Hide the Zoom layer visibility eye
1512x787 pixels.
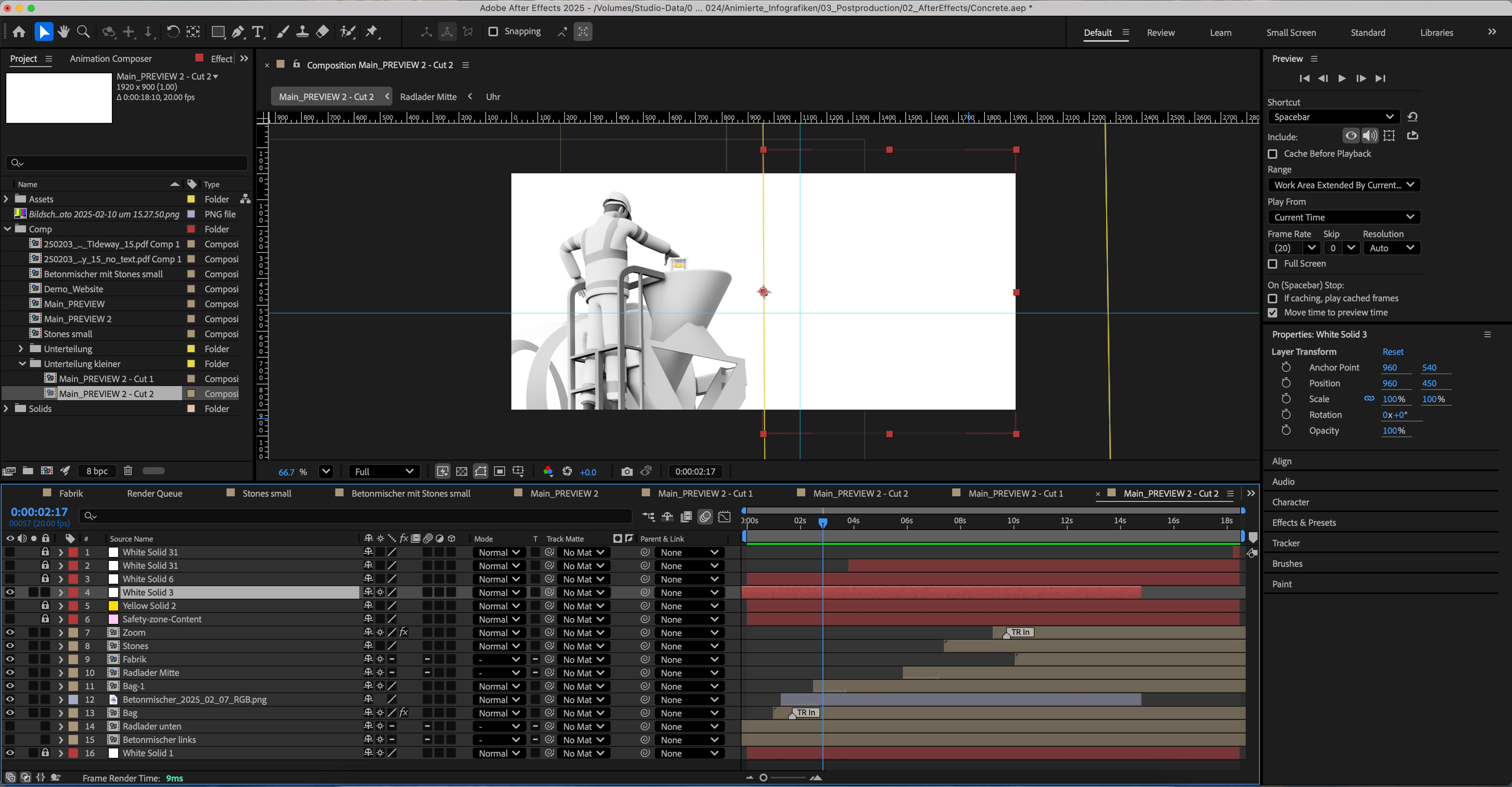click(10, 632)
